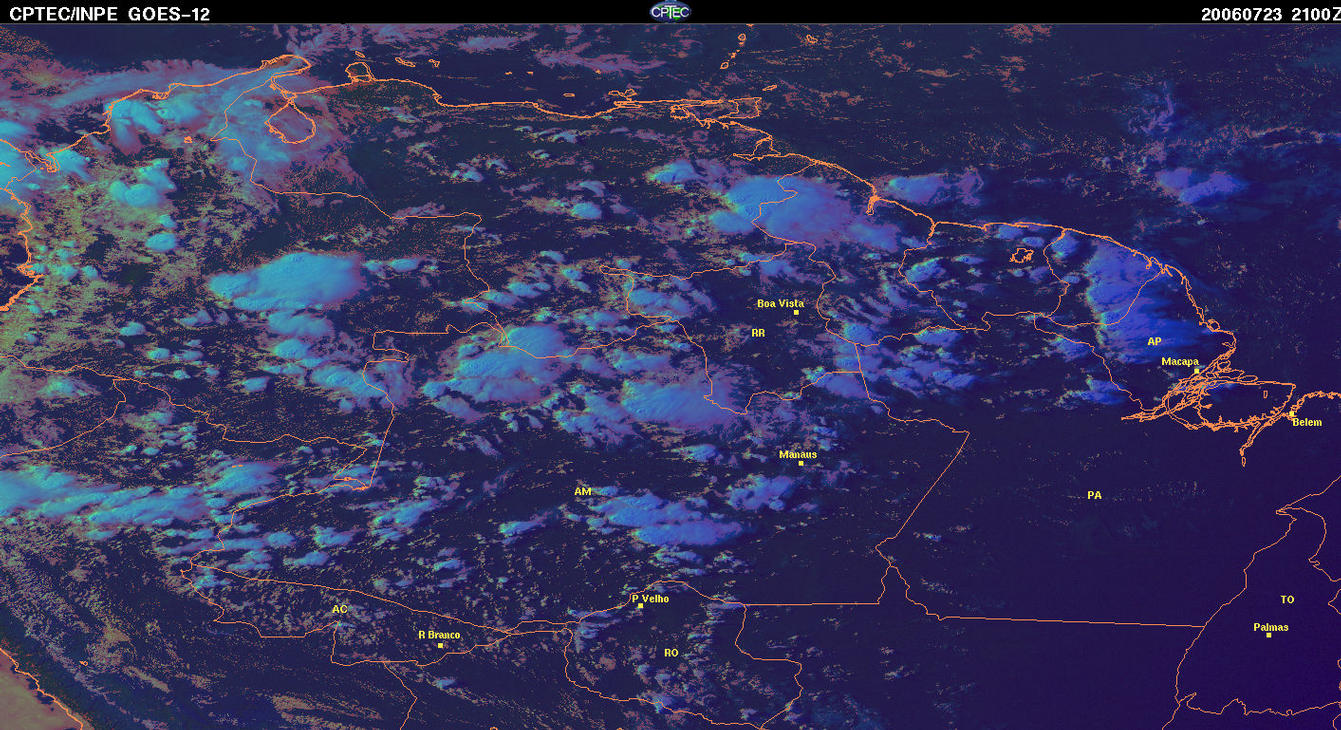This screenshot has width=1341, height=730.
Task: Click the Boa Vista yellow city marker
Action: pyautogui.click(x=796, y=313)
